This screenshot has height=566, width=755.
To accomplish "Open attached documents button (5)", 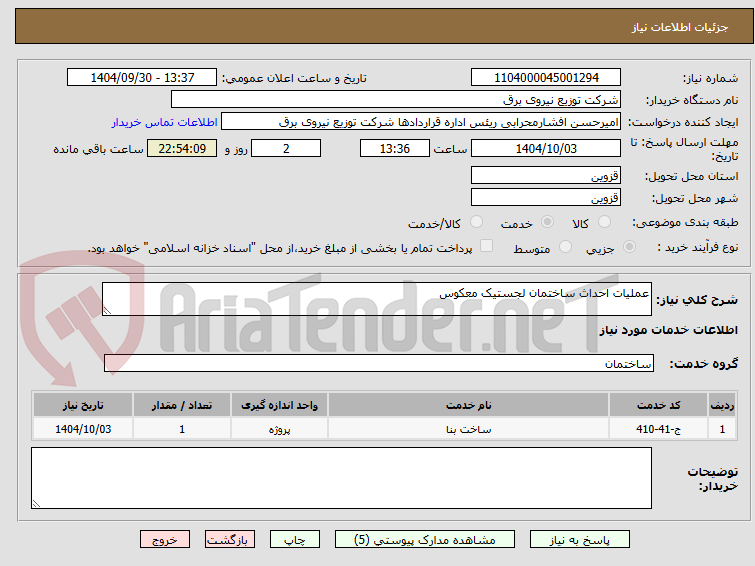I will click(425, 540).
